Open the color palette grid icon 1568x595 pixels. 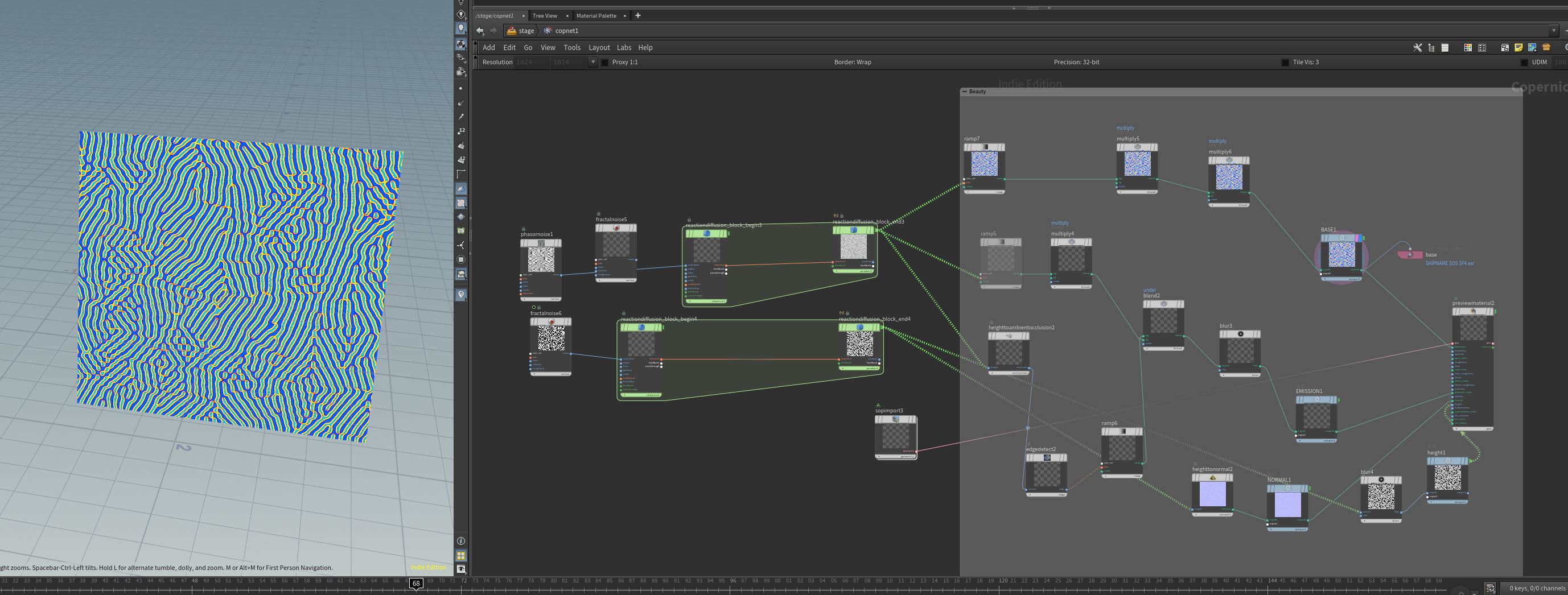pyautogui.click(x=1468, y=47)
